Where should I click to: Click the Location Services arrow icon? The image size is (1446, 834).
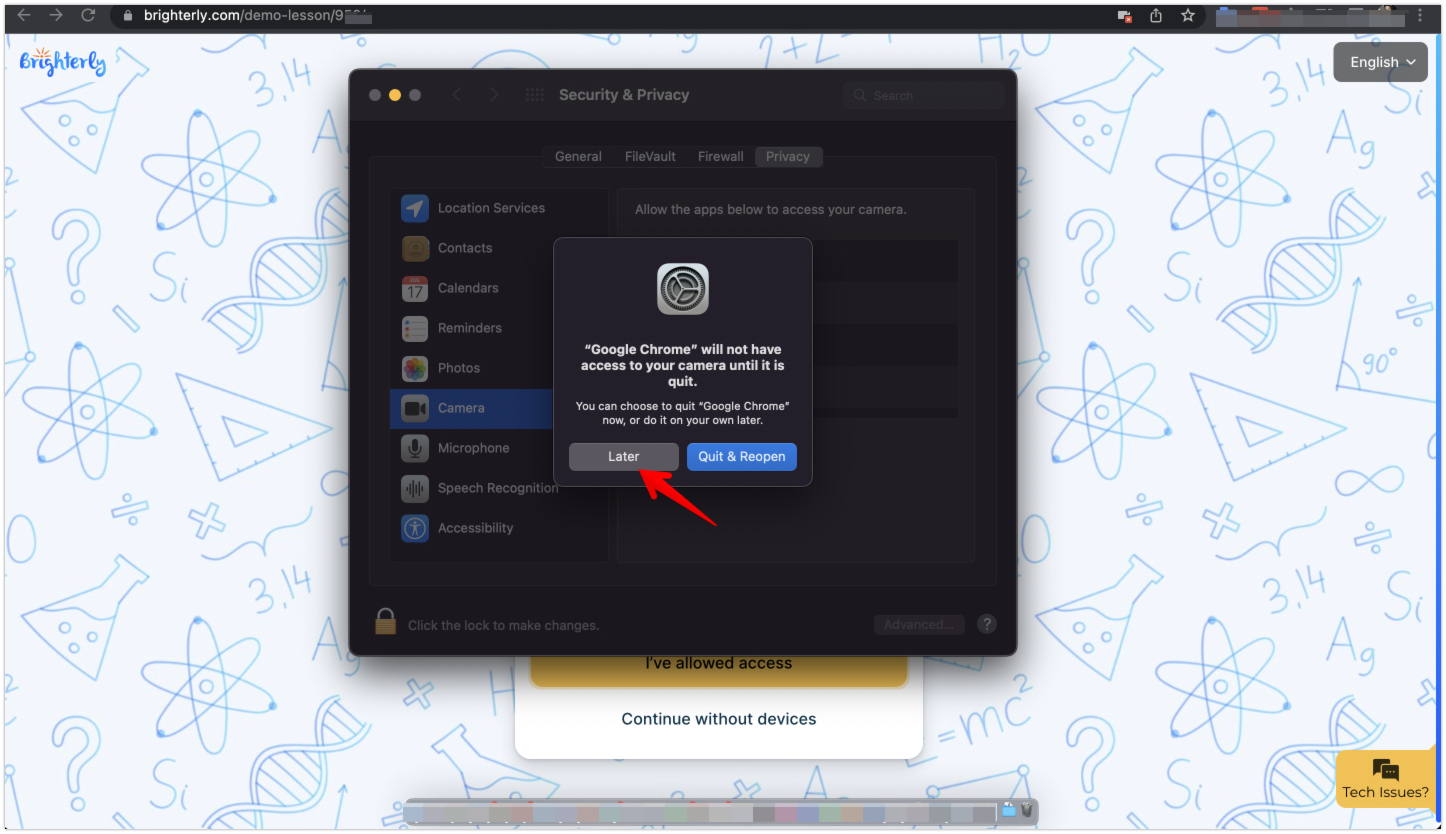point(415,208)
